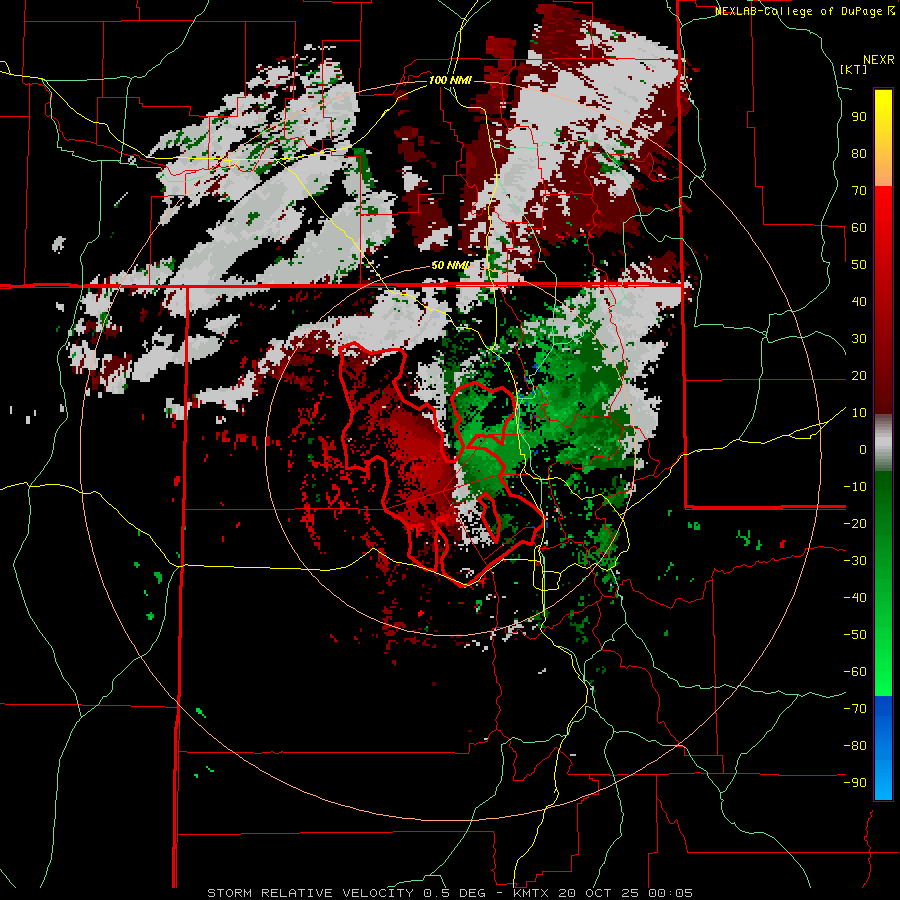Select the -30 value on the velocity scale
The width and height of the screenshot is (900, 900).
tap(855, 561)
